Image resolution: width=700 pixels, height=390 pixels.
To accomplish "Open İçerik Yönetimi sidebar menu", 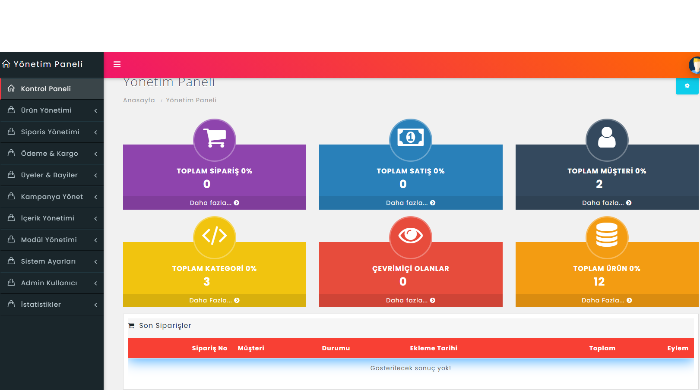I will pyautogui.click(x=52, y=218).
